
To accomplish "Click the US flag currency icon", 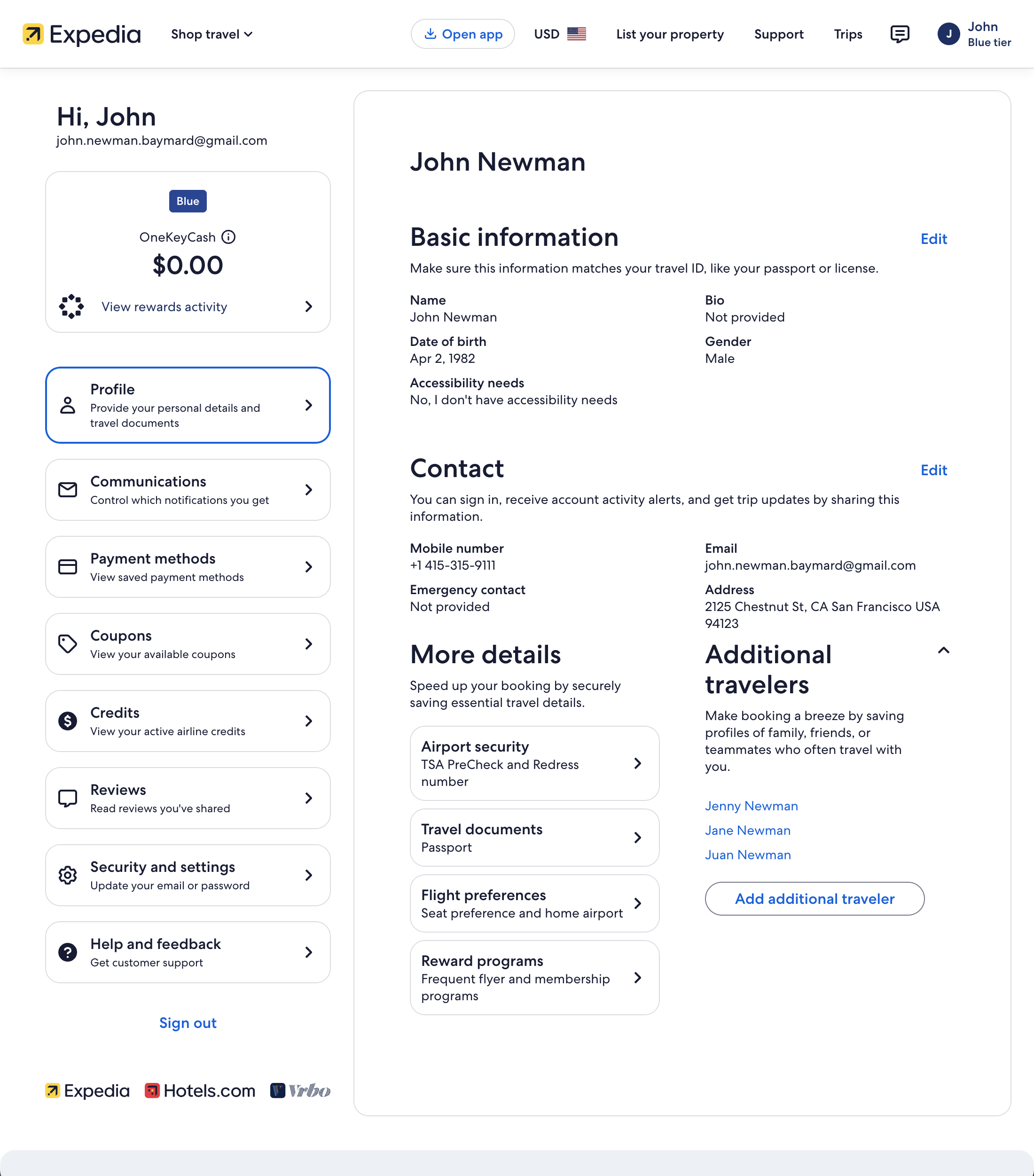I will 577,33.
